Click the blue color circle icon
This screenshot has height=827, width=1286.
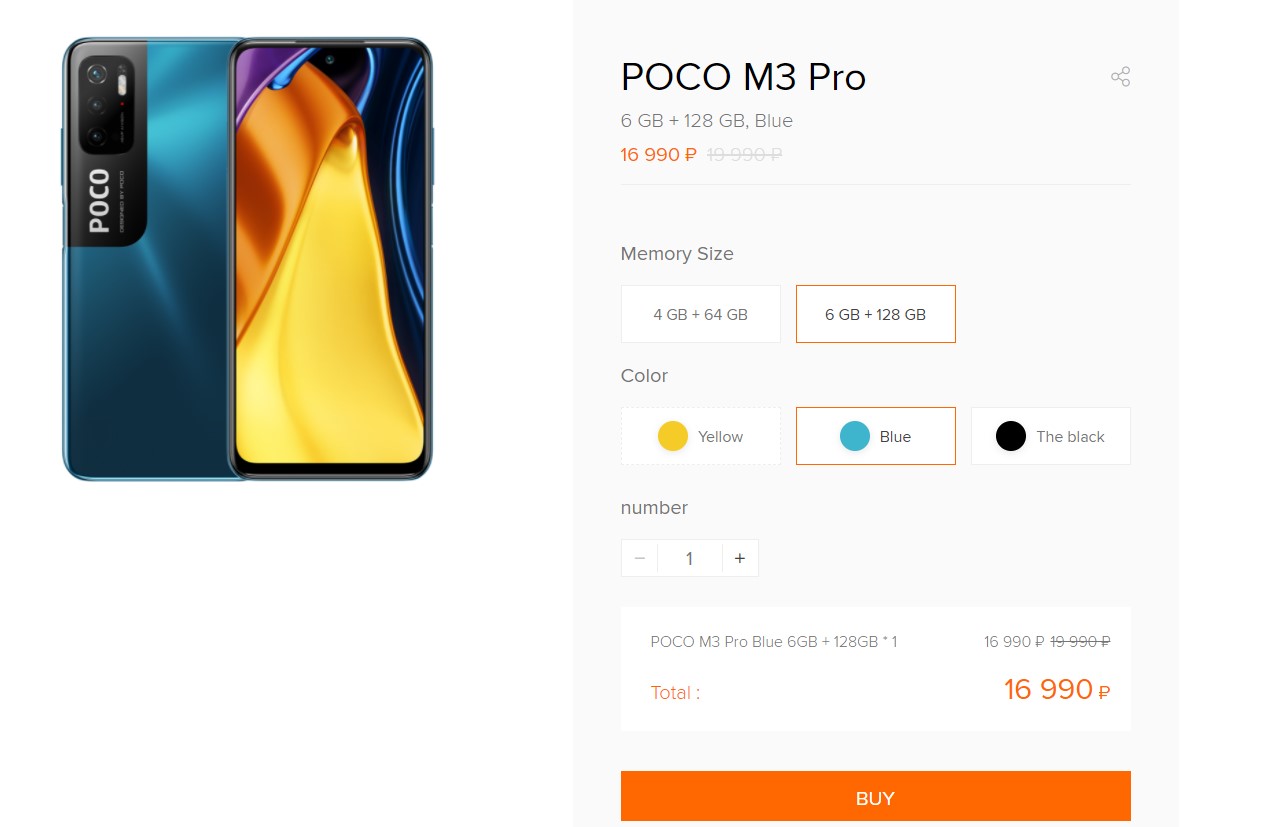(x=855, y=436)
